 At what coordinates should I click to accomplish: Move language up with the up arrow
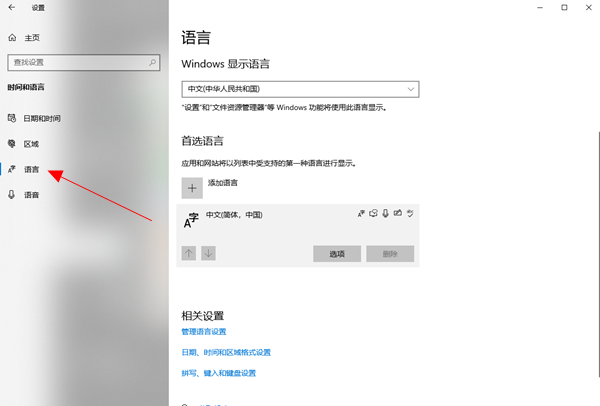point(189,253)
